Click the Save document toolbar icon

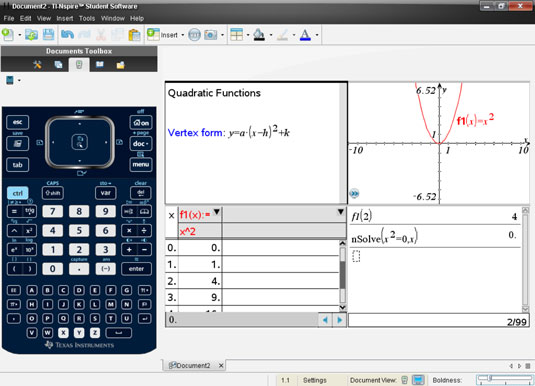coord(48,35)
